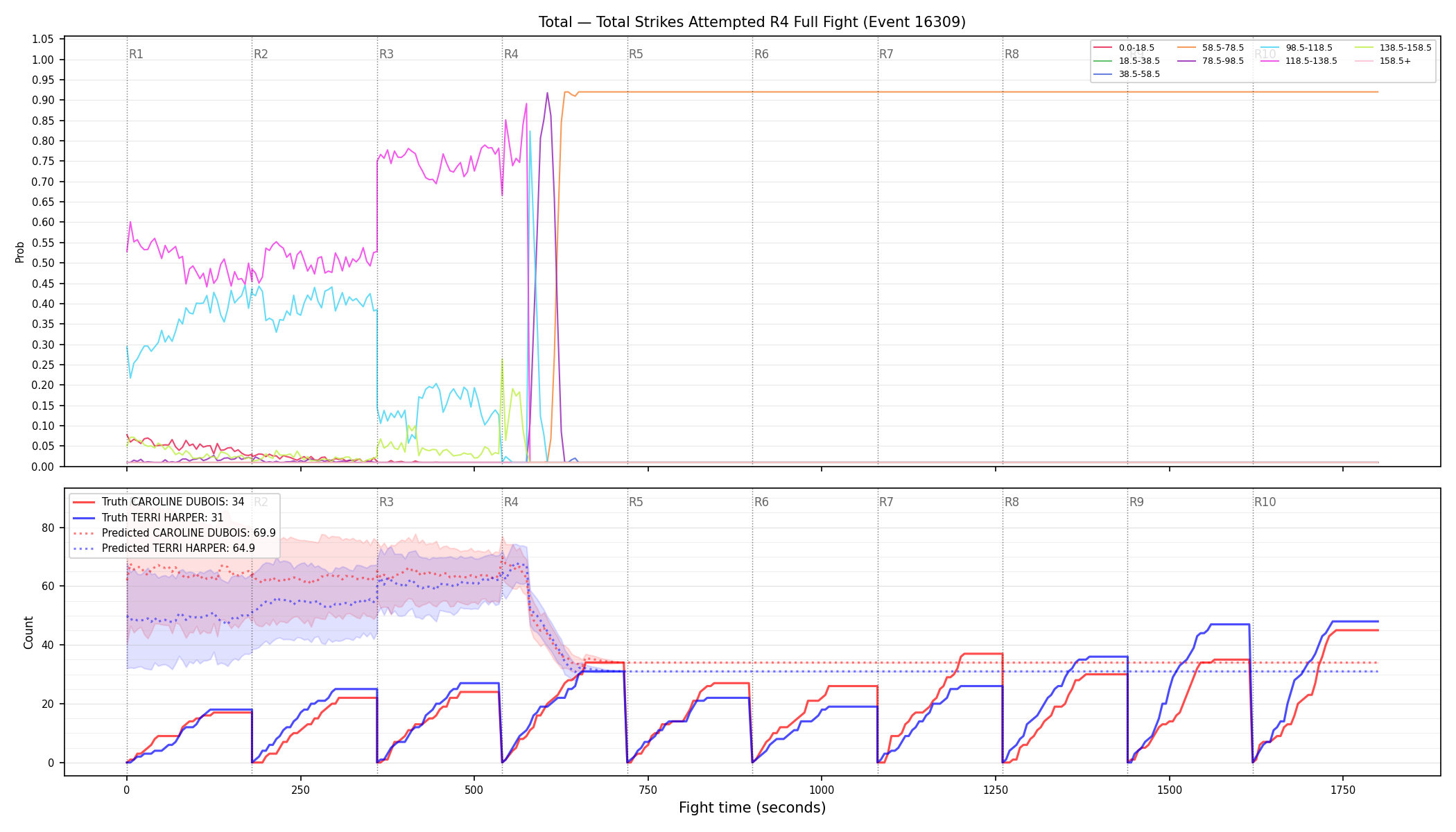1456x832 pixels.
Task: Click the R9 round marker in count chart
Action: point(1137,502)
